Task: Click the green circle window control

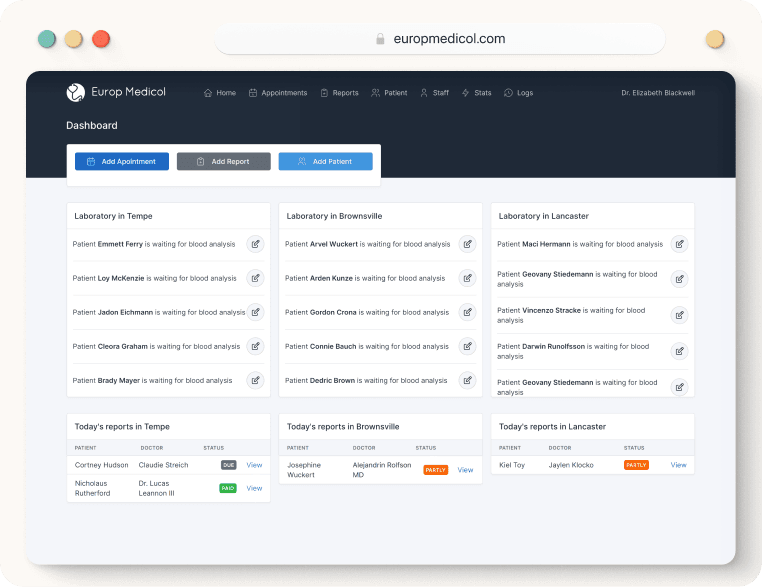Action: (47, 39)
